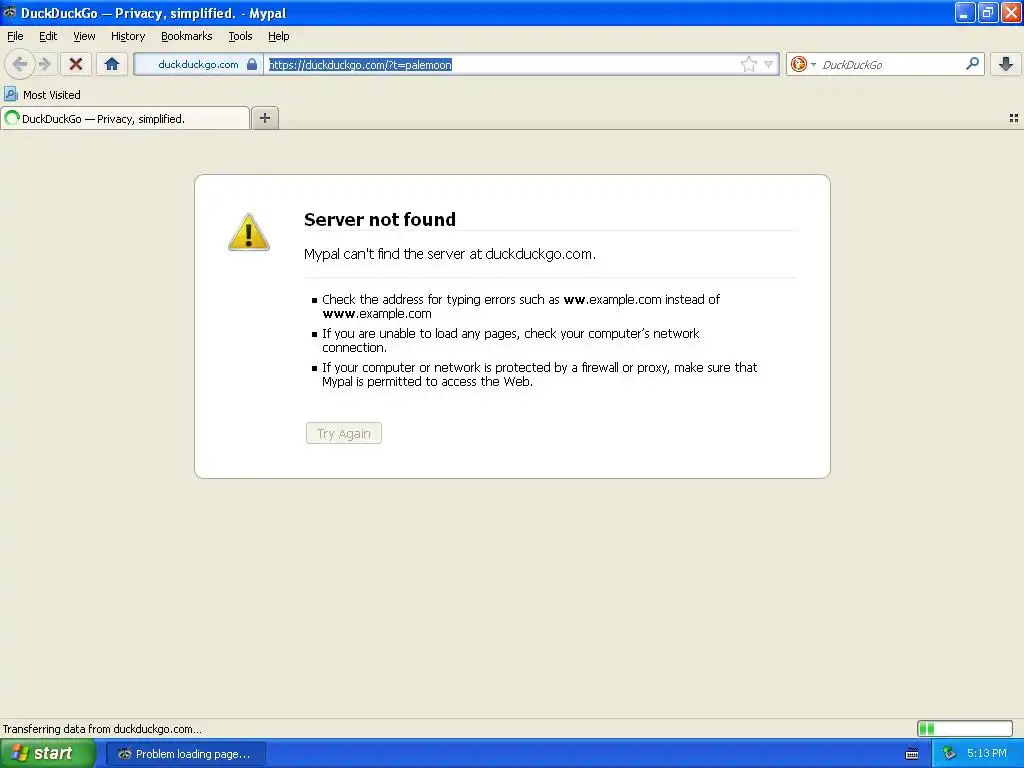
Task: Go forward with the Forward arrow button
Action: [44, 64]
